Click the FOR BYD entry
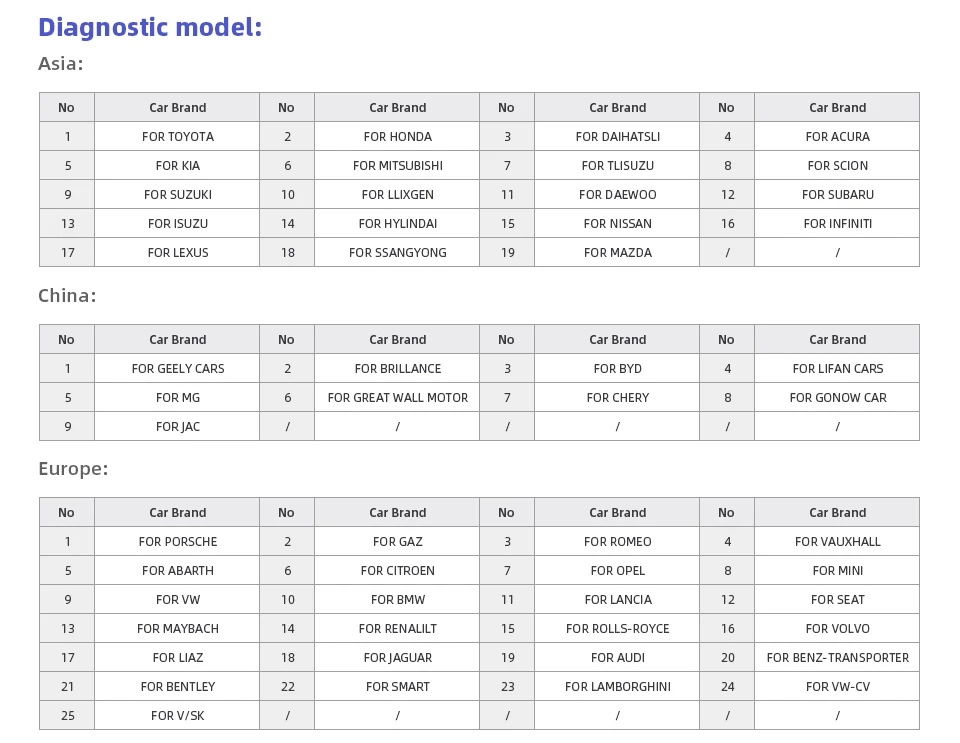 [x=617, y=369]
